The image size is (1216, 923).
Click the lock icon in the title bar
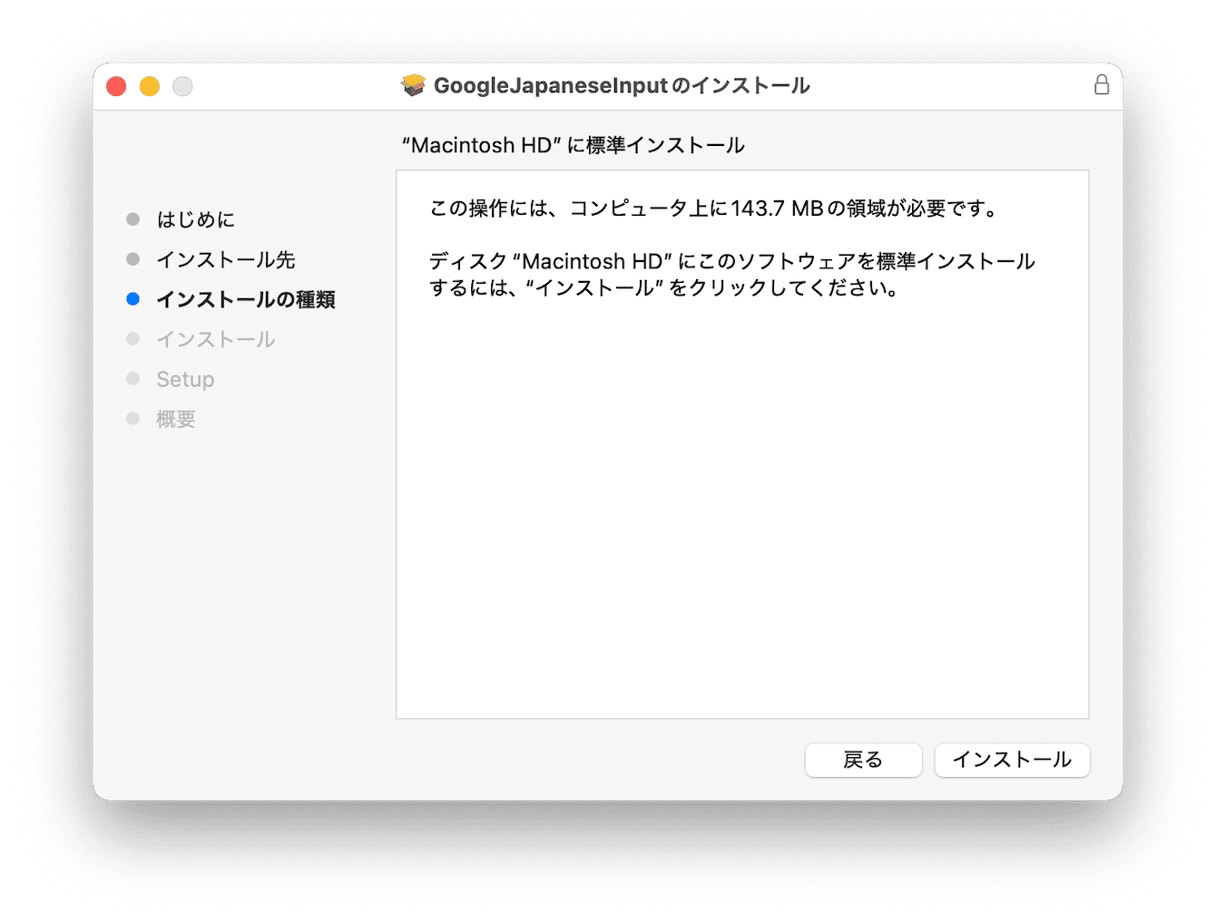pos(1102,85)
